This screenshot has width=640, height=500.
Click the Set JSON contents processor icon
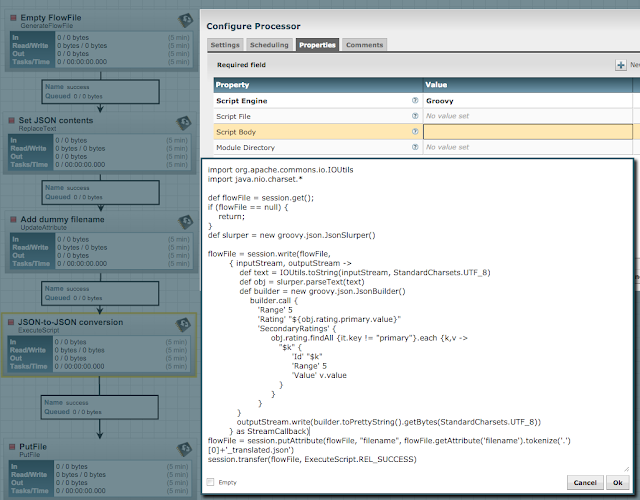tap(184, 122)
